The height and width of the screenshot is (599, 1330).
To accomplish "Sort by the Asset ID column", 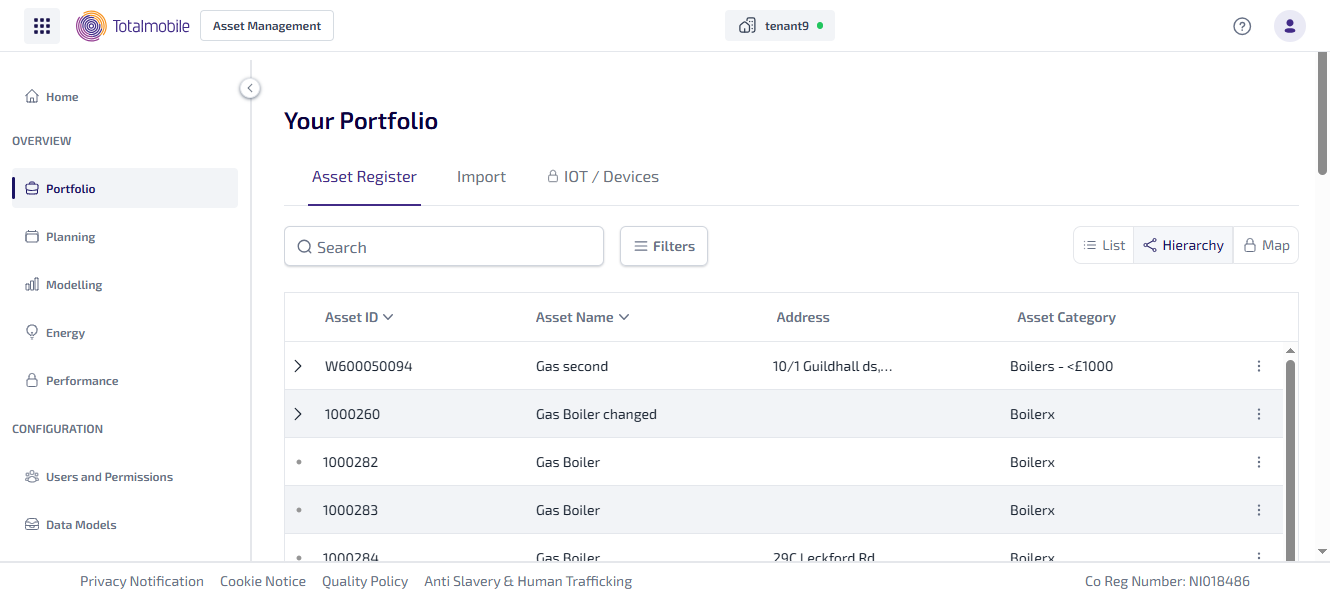I will (359, 317).
